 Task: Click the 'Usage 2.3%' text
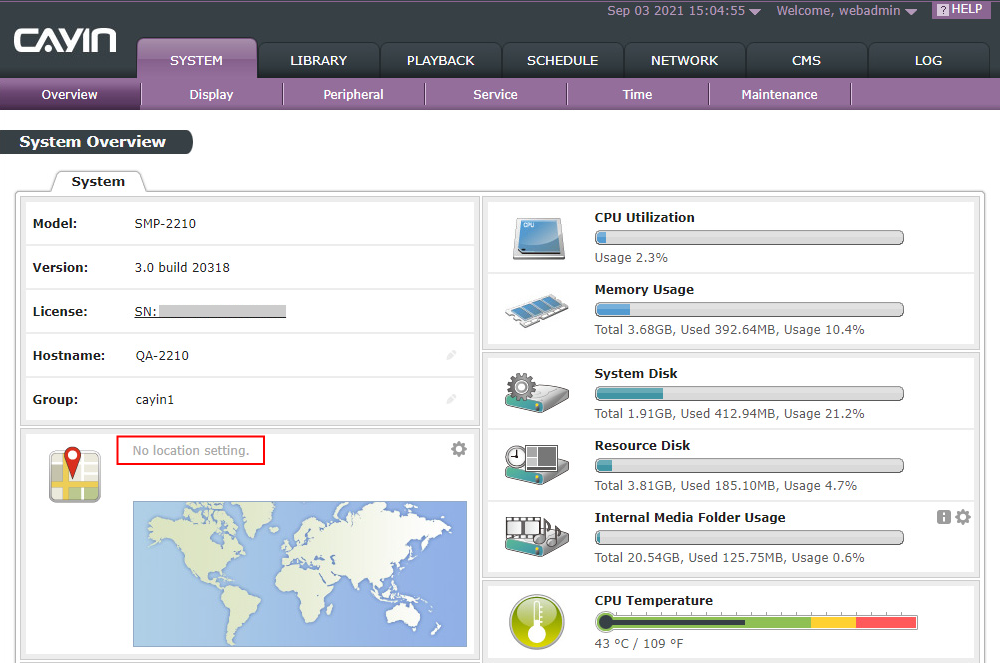(x=631, y=258)
